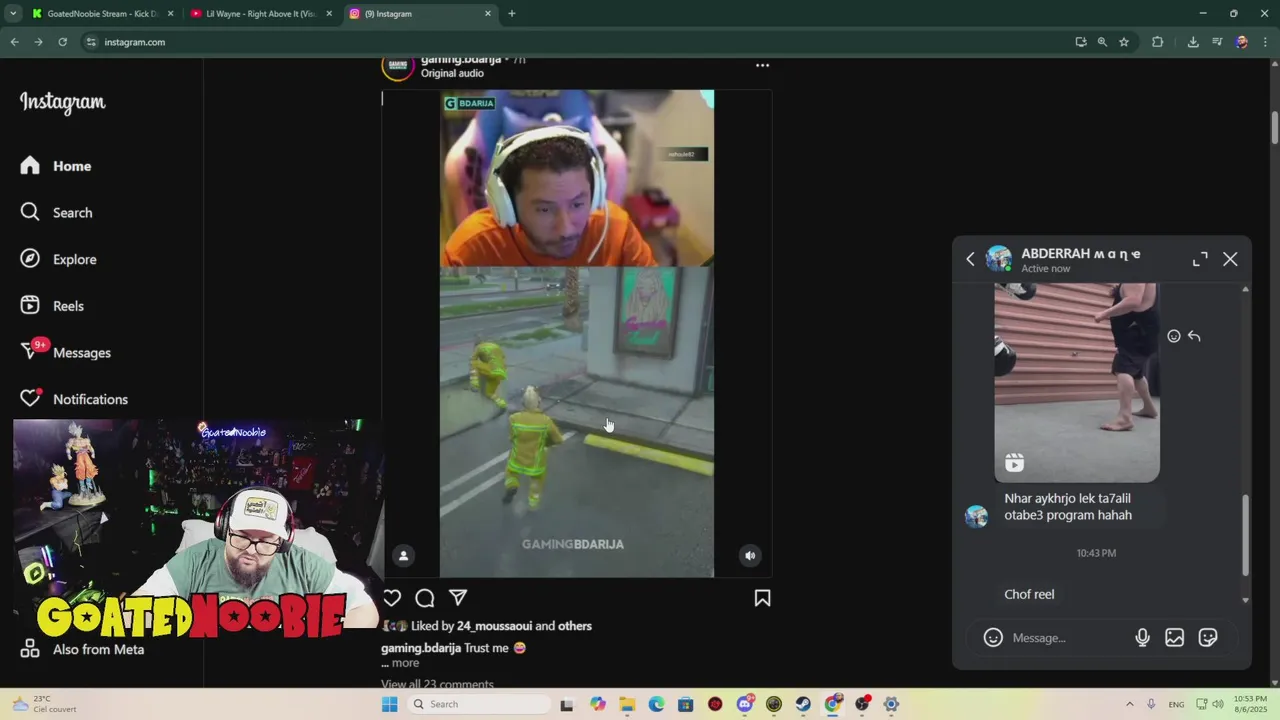Viewport: 1280px width, 720px height.
Task: Open Reels from the sidebar
Action: (53, 306)
